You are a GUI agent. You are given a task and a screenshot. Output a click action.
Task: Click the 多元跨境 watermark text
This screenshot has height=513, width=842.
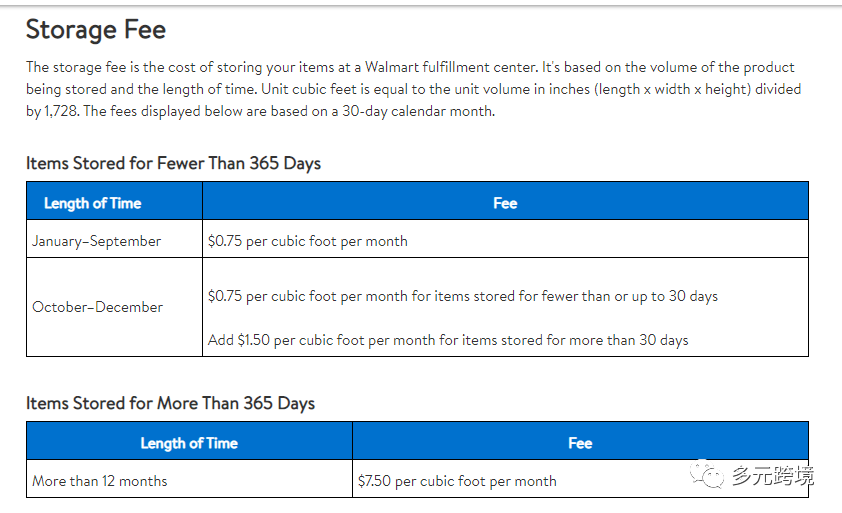tap(773, 476)
